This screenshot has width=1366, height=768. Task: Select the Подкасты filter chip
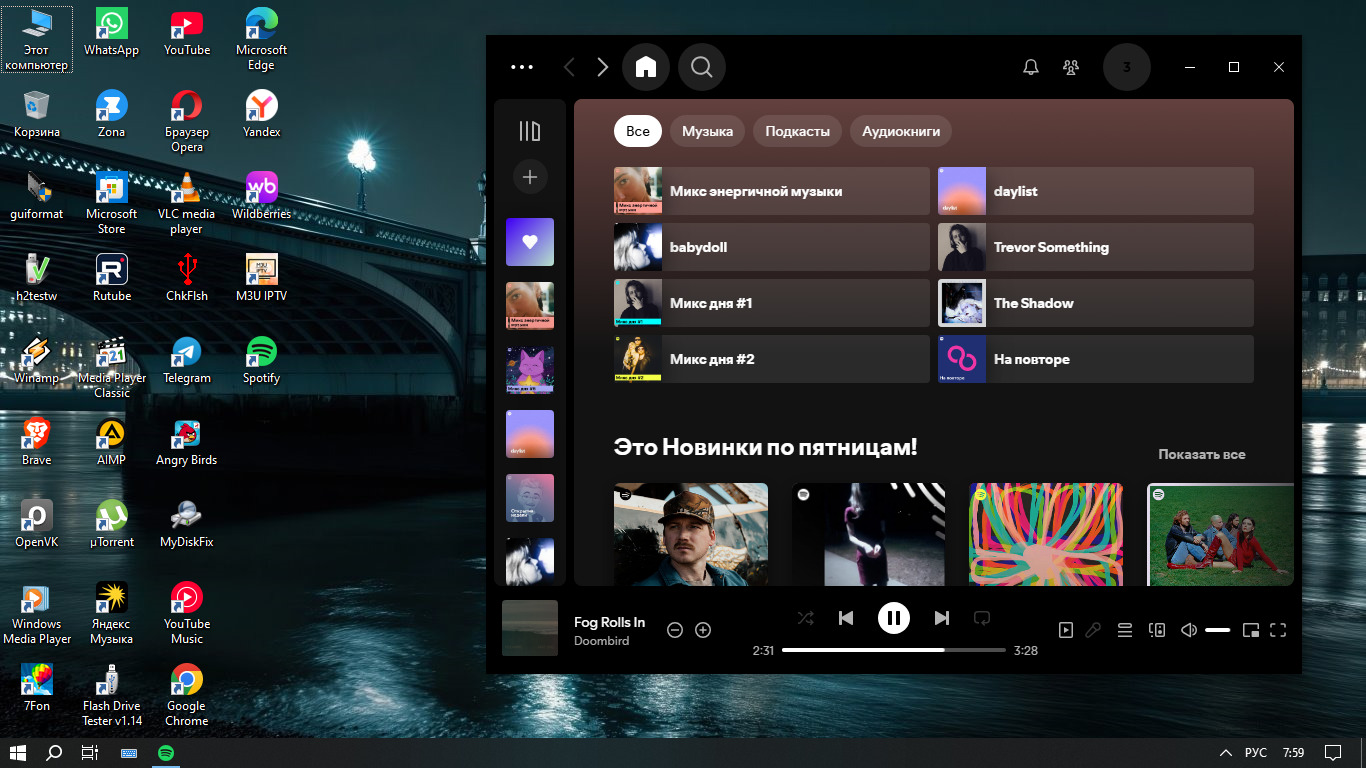click(x=798, y=131)
